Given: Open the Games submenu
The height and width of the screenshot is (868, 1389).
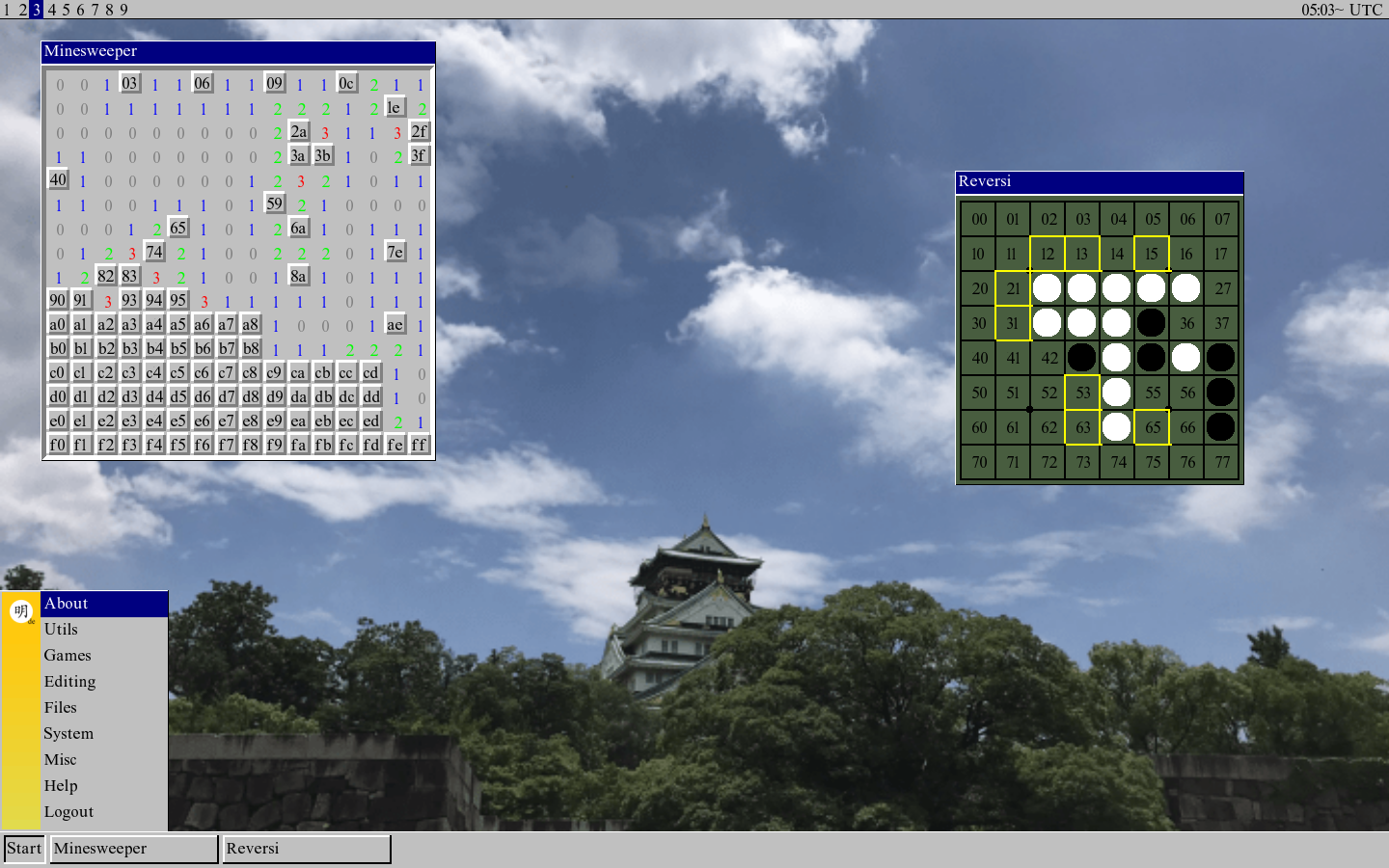Looking at the screenshot, I should pos(68,656).
